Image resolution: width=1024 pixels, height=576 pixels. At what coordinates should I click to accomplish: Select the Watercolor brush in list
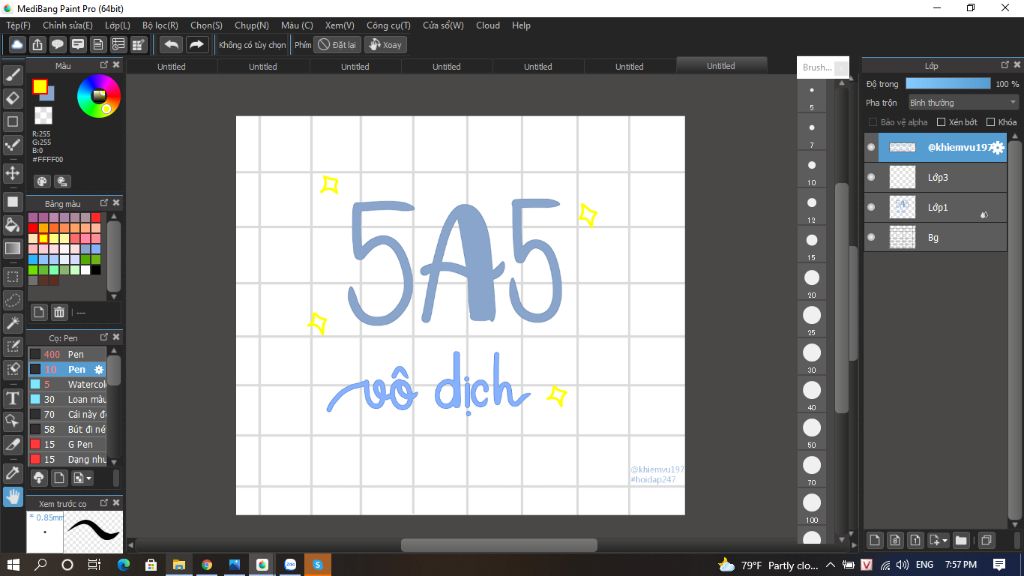click(x=67, y=385)
